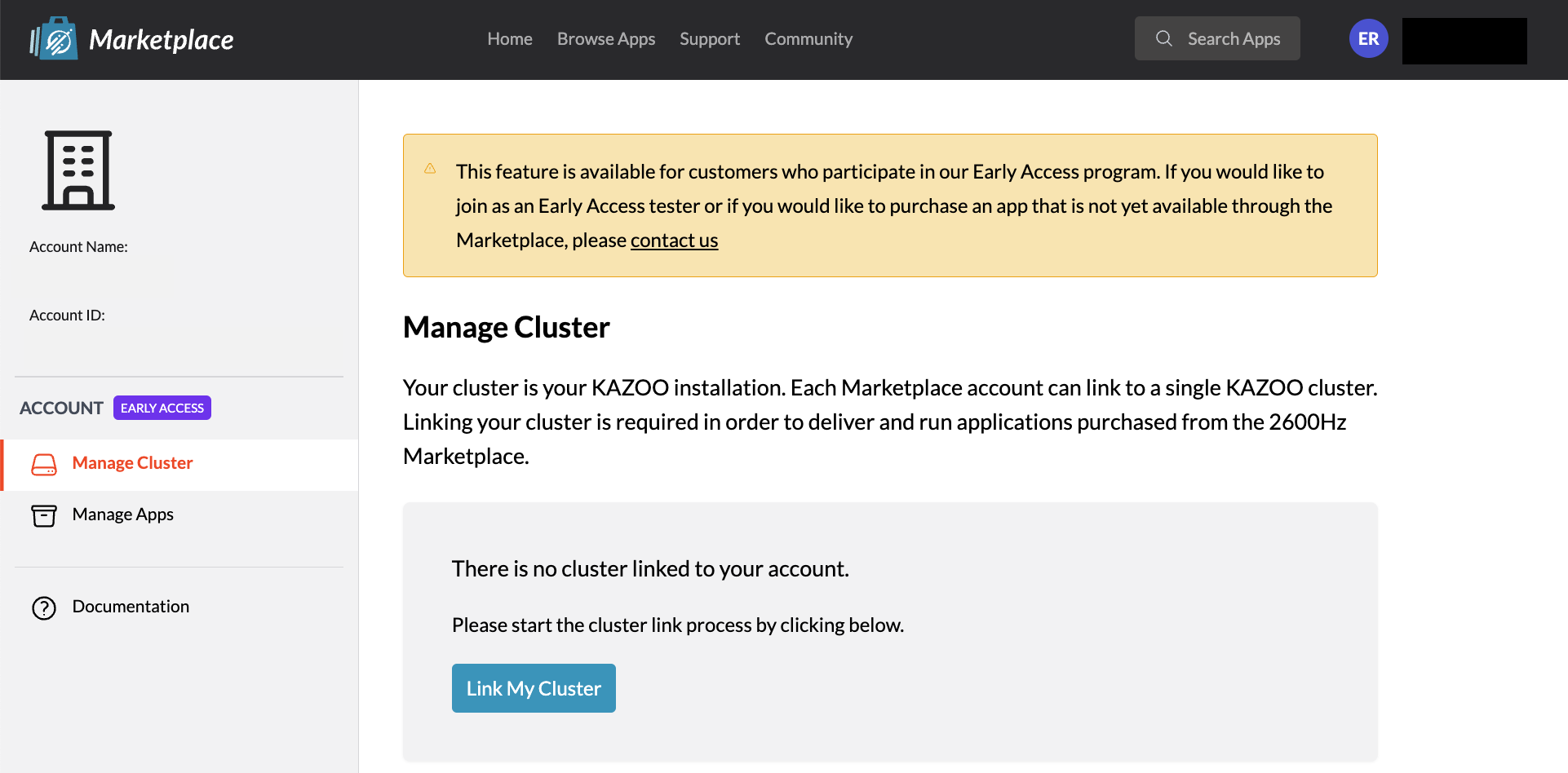Click the Manage Cluster drive icon
The height and width of the screenshot is (773, 1568).
44,464
